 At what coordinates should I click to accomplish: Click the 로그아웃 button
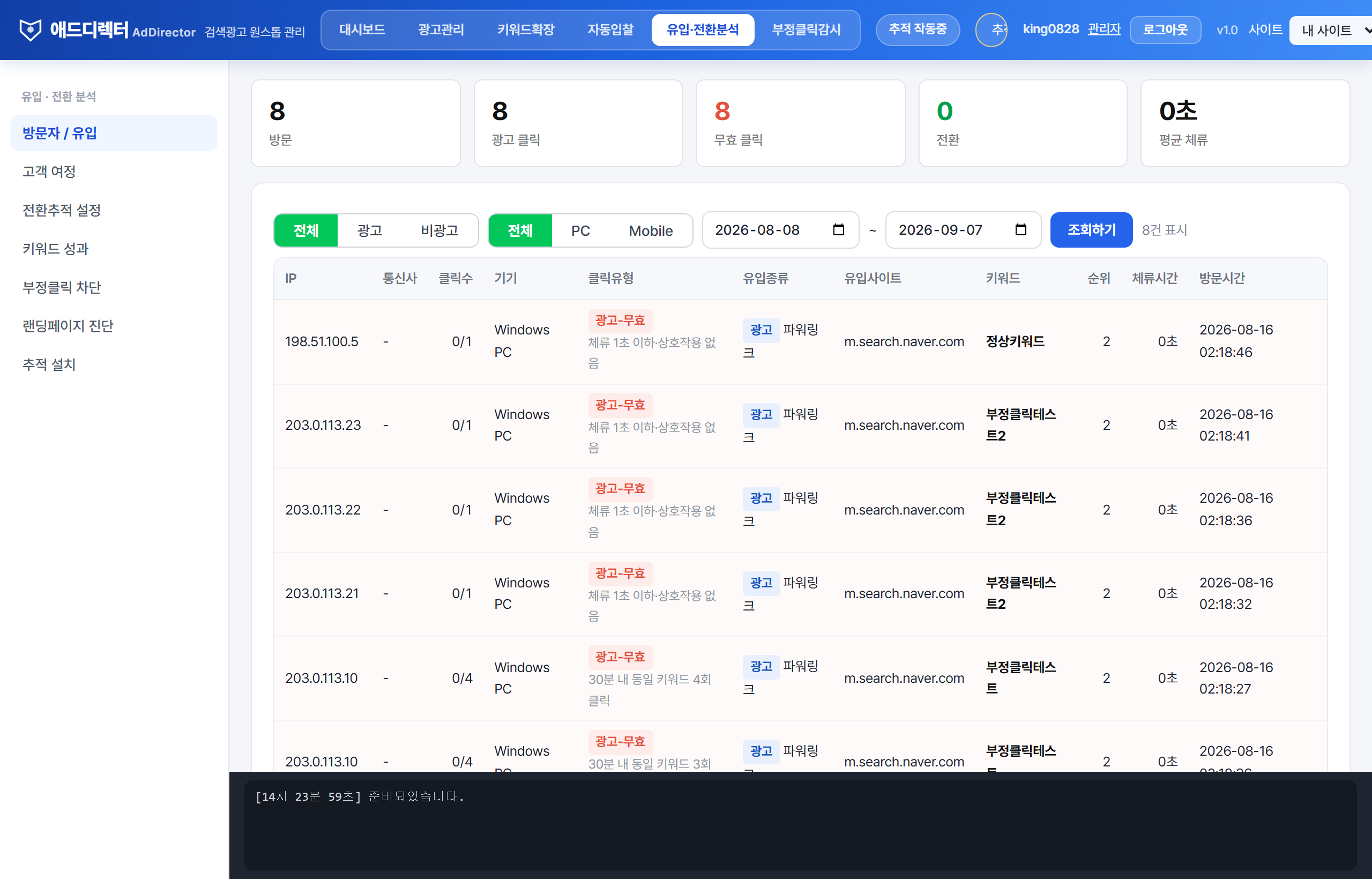[x=1165, y=29]
